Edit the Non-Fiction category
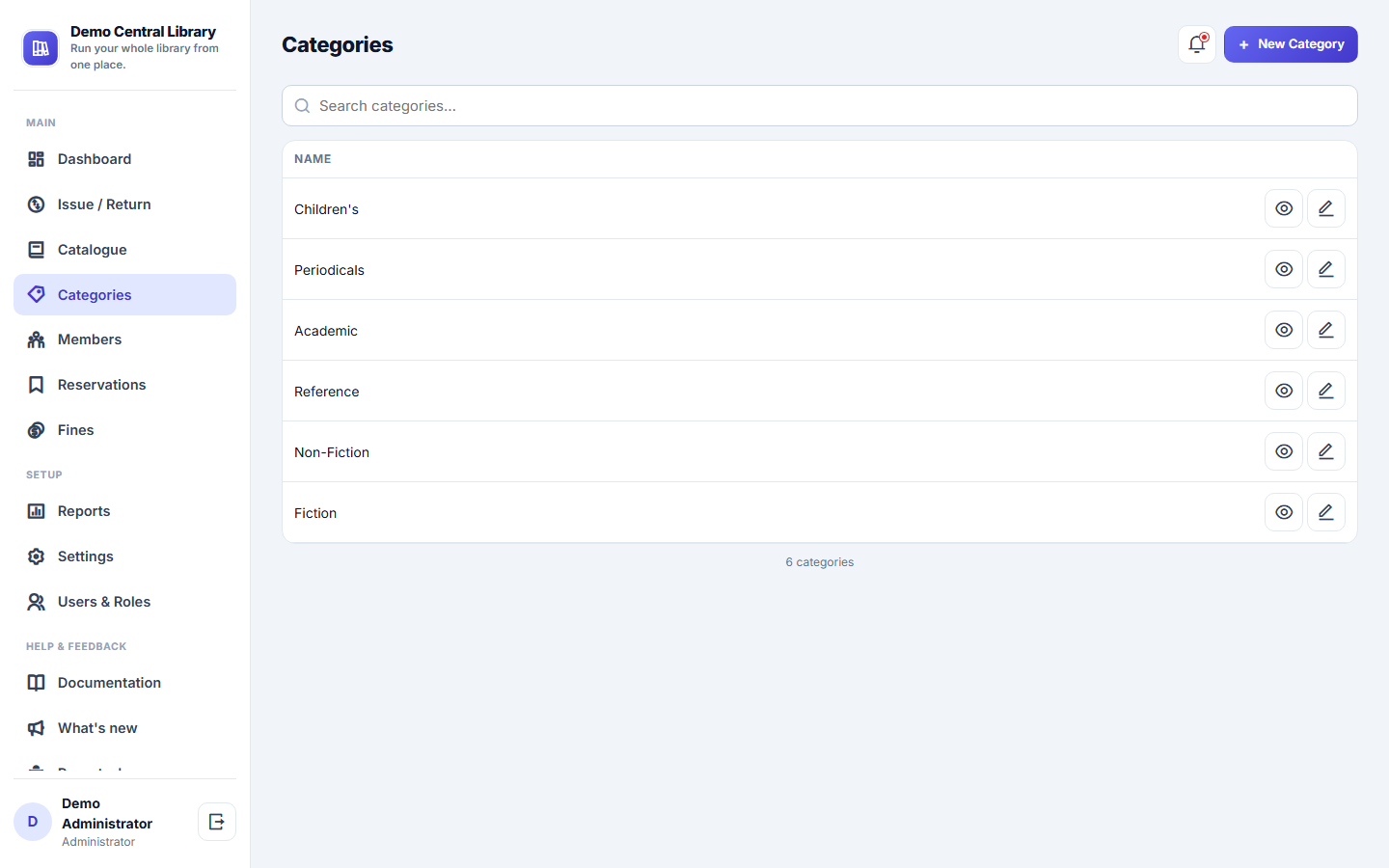This screenshot has height=868, width=1389. click(1326, 451)
